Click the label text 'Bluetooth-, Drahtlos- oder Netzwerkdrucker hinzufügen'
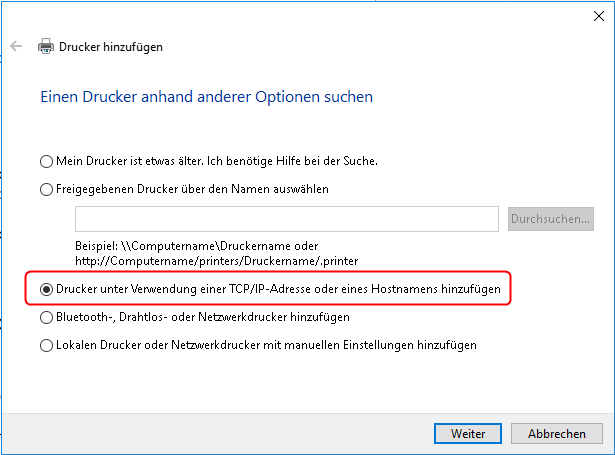The height and width of the screenshot is (455, 615). click(x=202, y=317)
